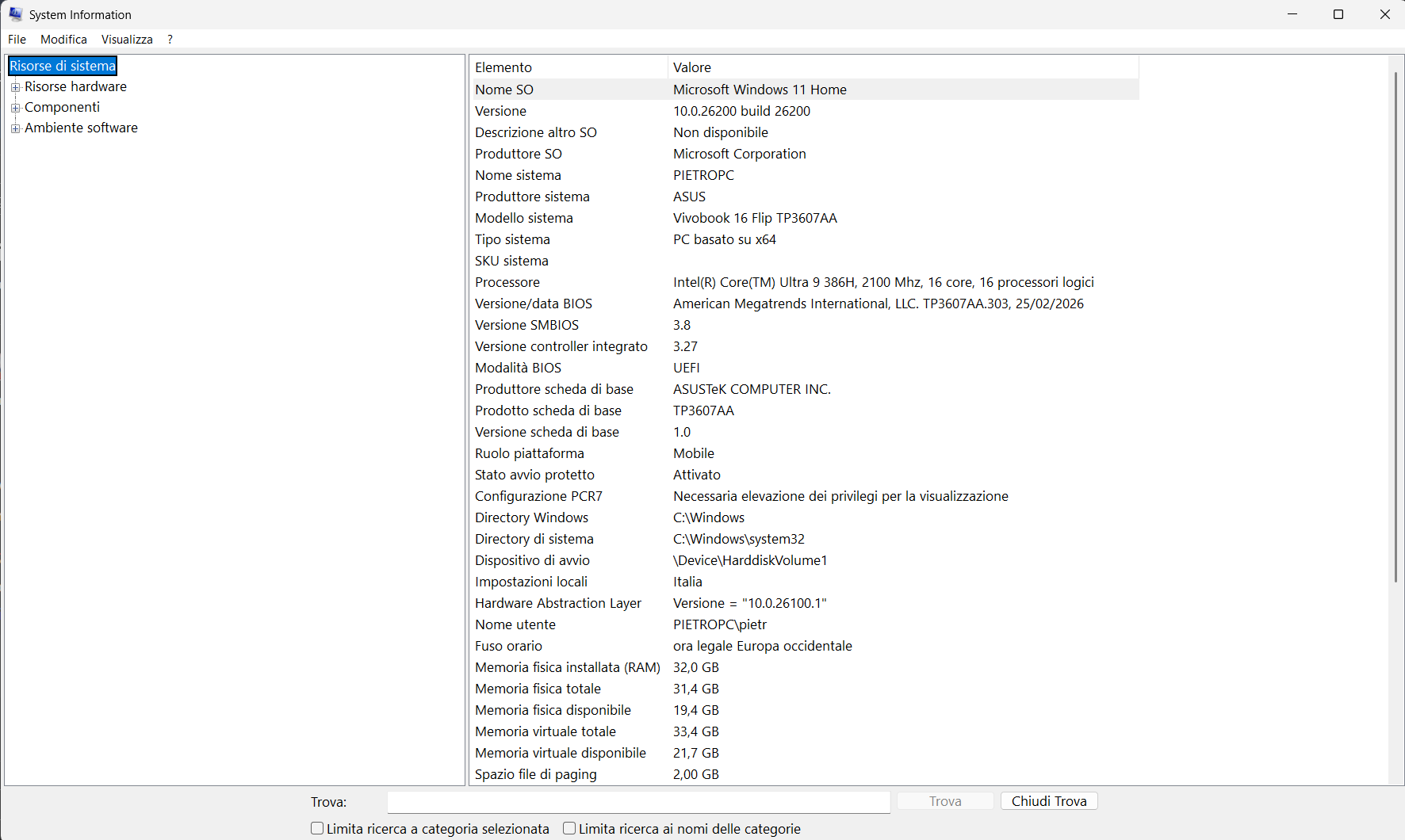Select the Componenti label
This screenshot has height=840, width=1405.
62,107
